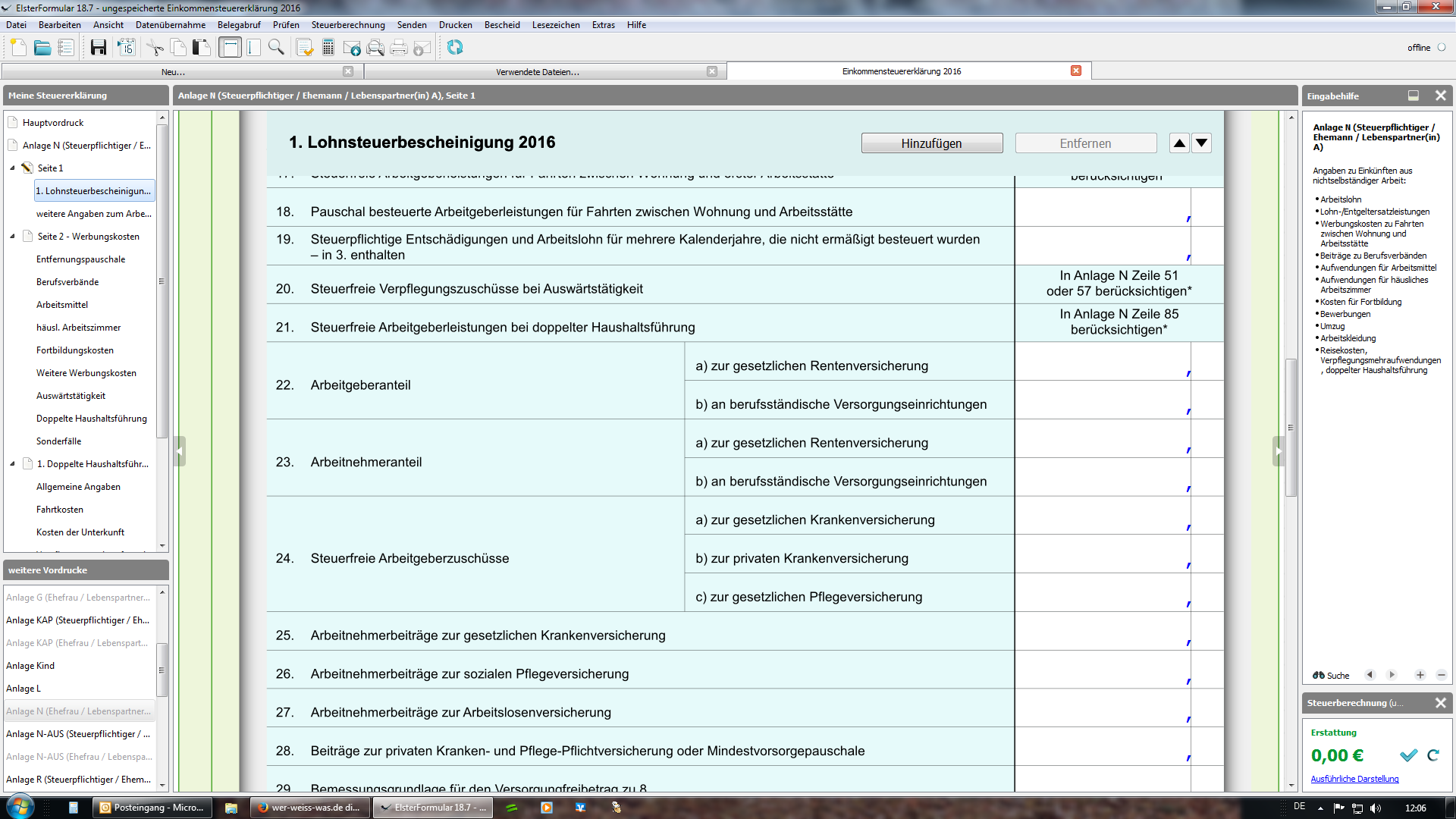Click the magnifying glass zoom icon
This screenshot has height=819, width=1456.
pyautogui.click(x=276, y=48)
